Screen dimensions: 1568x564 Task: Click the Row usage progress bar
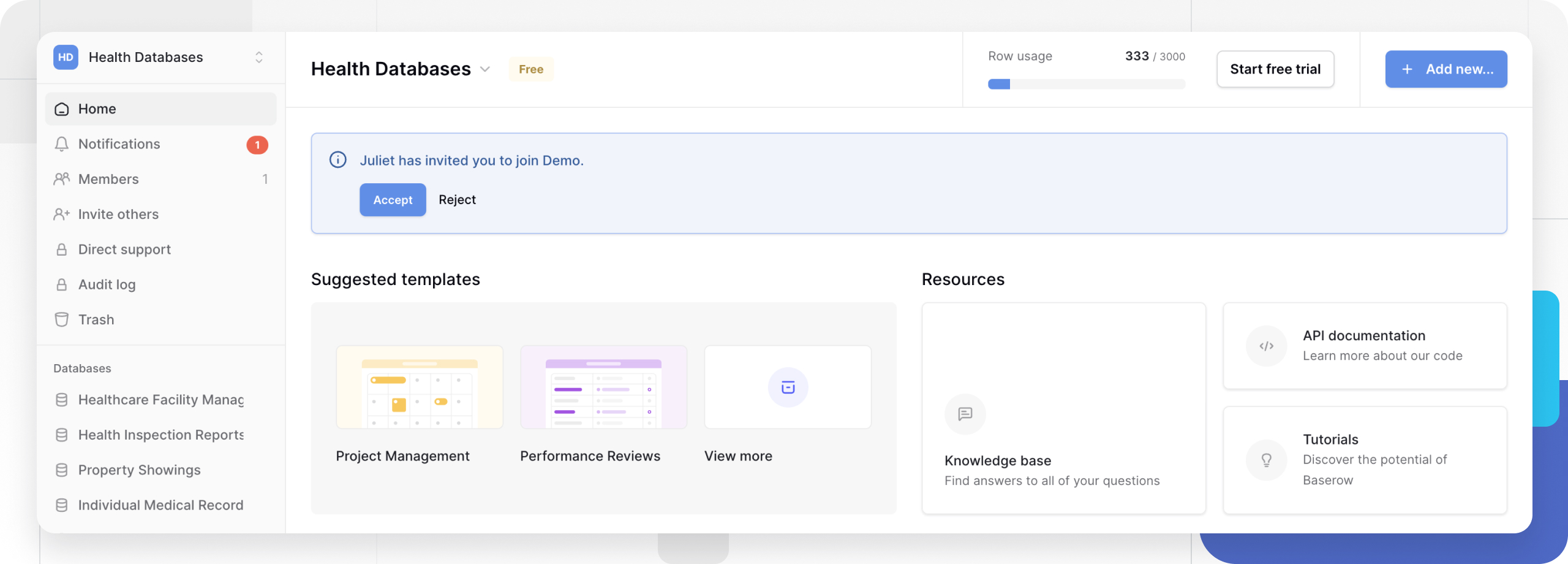pos(1086,84)
